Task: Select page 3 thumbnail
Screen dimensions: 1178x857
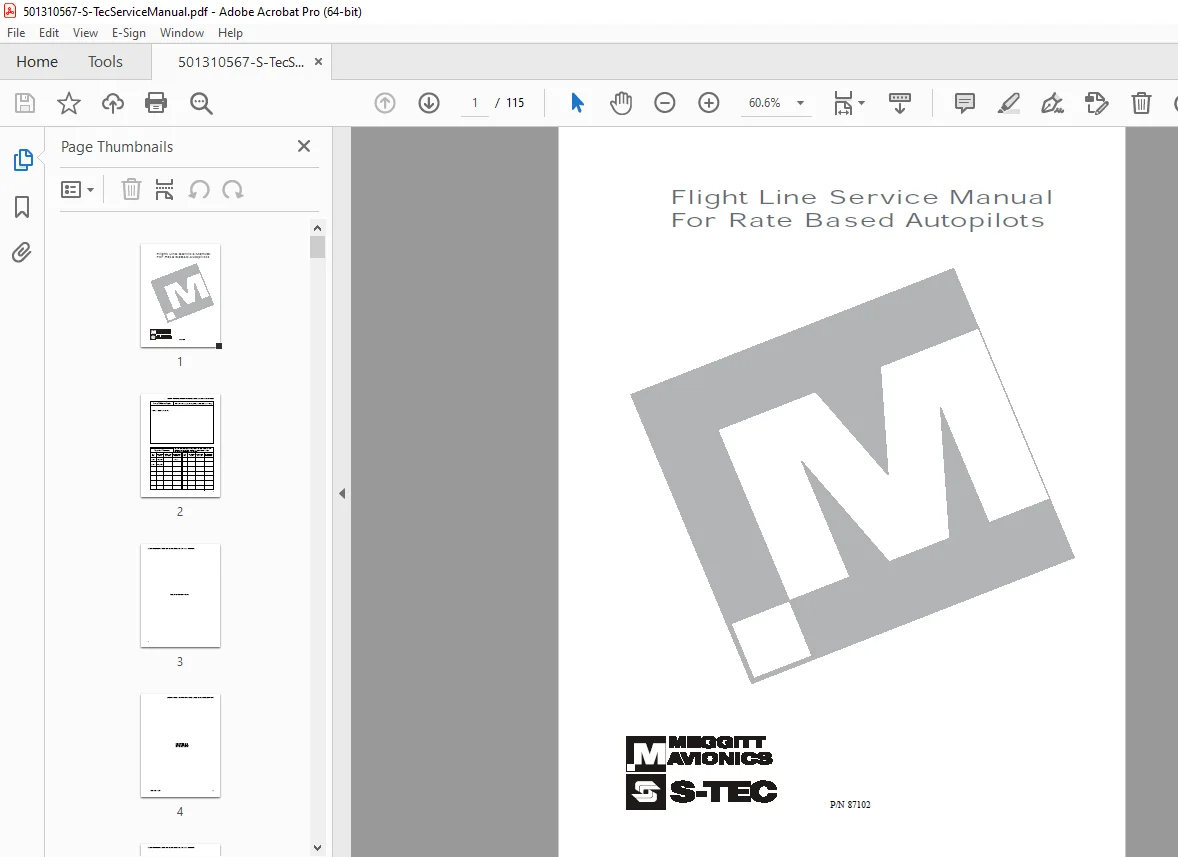Action: 180,596
